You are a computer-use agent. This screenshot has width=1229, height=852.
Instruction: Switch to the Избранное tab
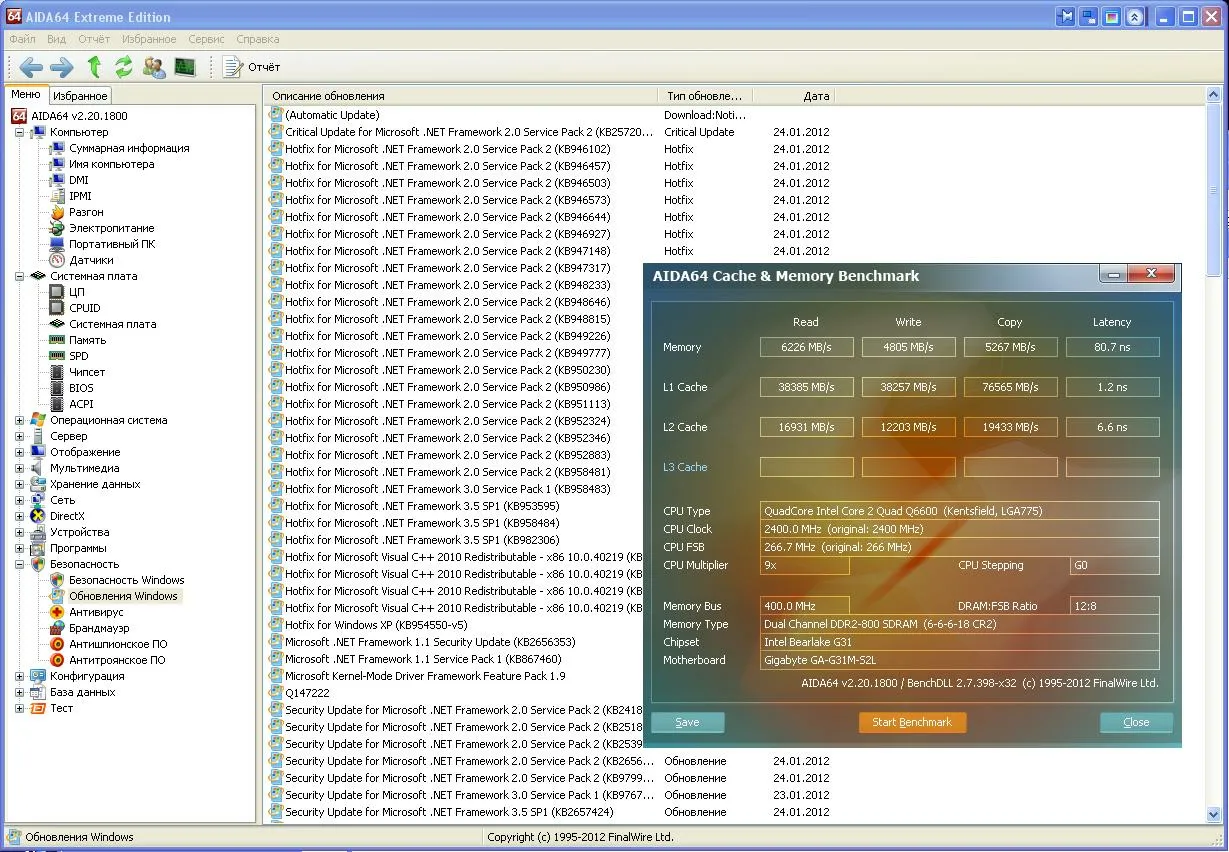click(x=80, y=96)
